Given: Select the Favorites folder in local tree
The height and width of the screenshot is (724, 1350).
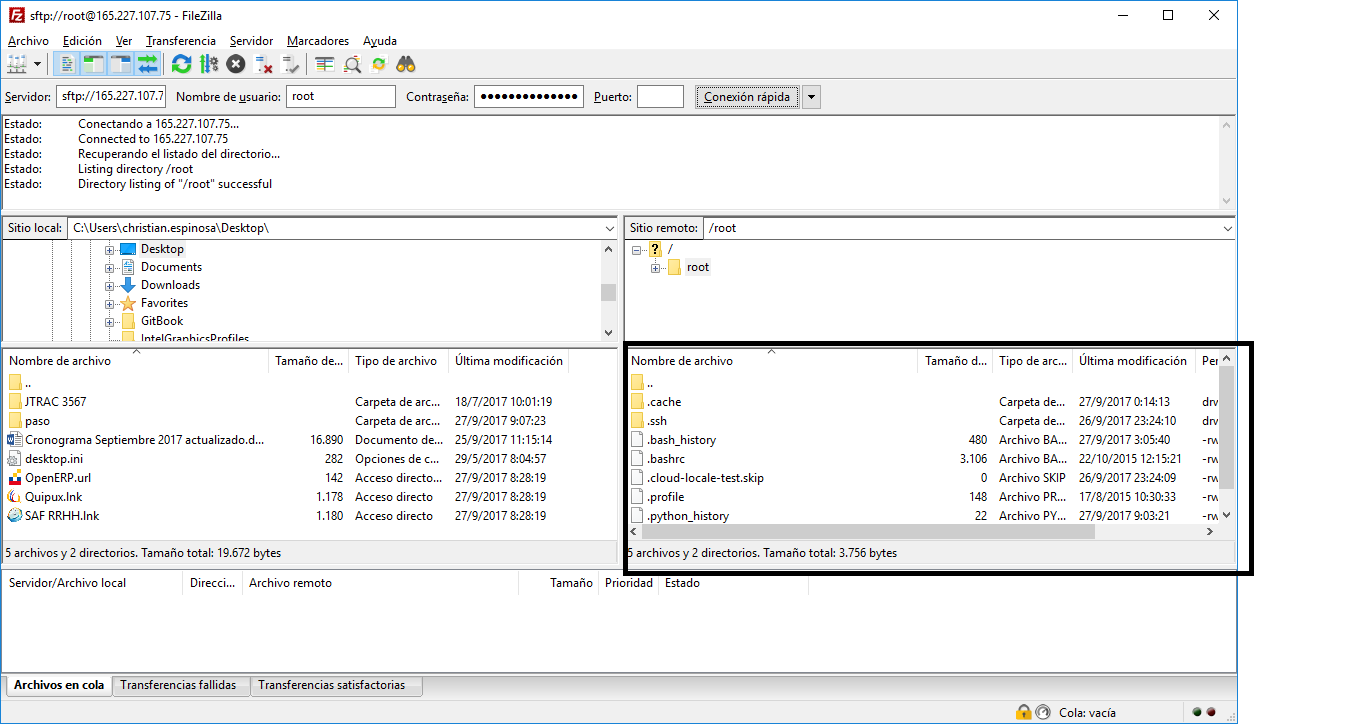Looking at the screenshot, I should point(164,303).
